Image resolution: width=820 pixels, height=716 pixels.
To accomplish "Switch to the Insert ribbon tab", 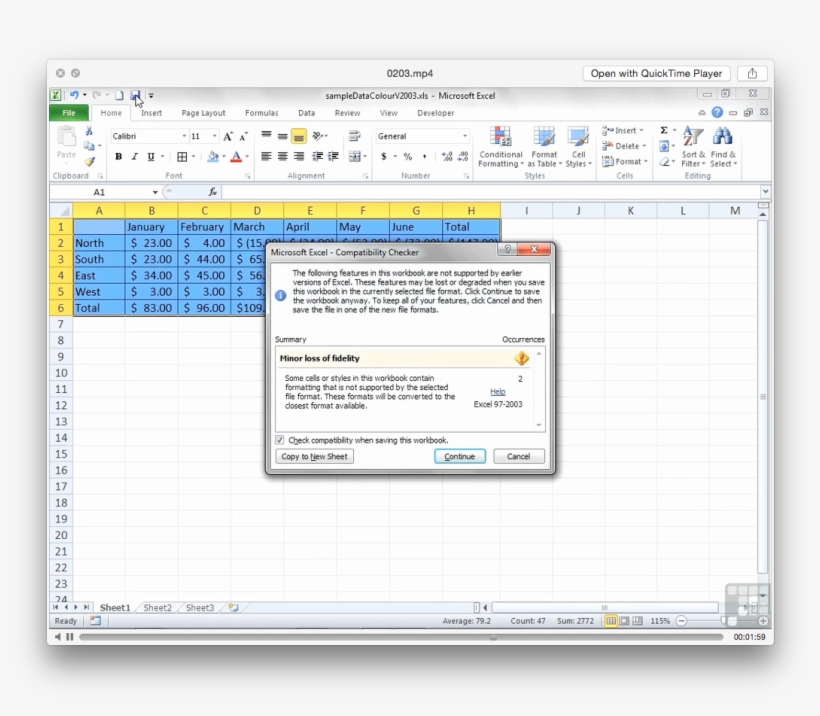I will coord(151,112).
